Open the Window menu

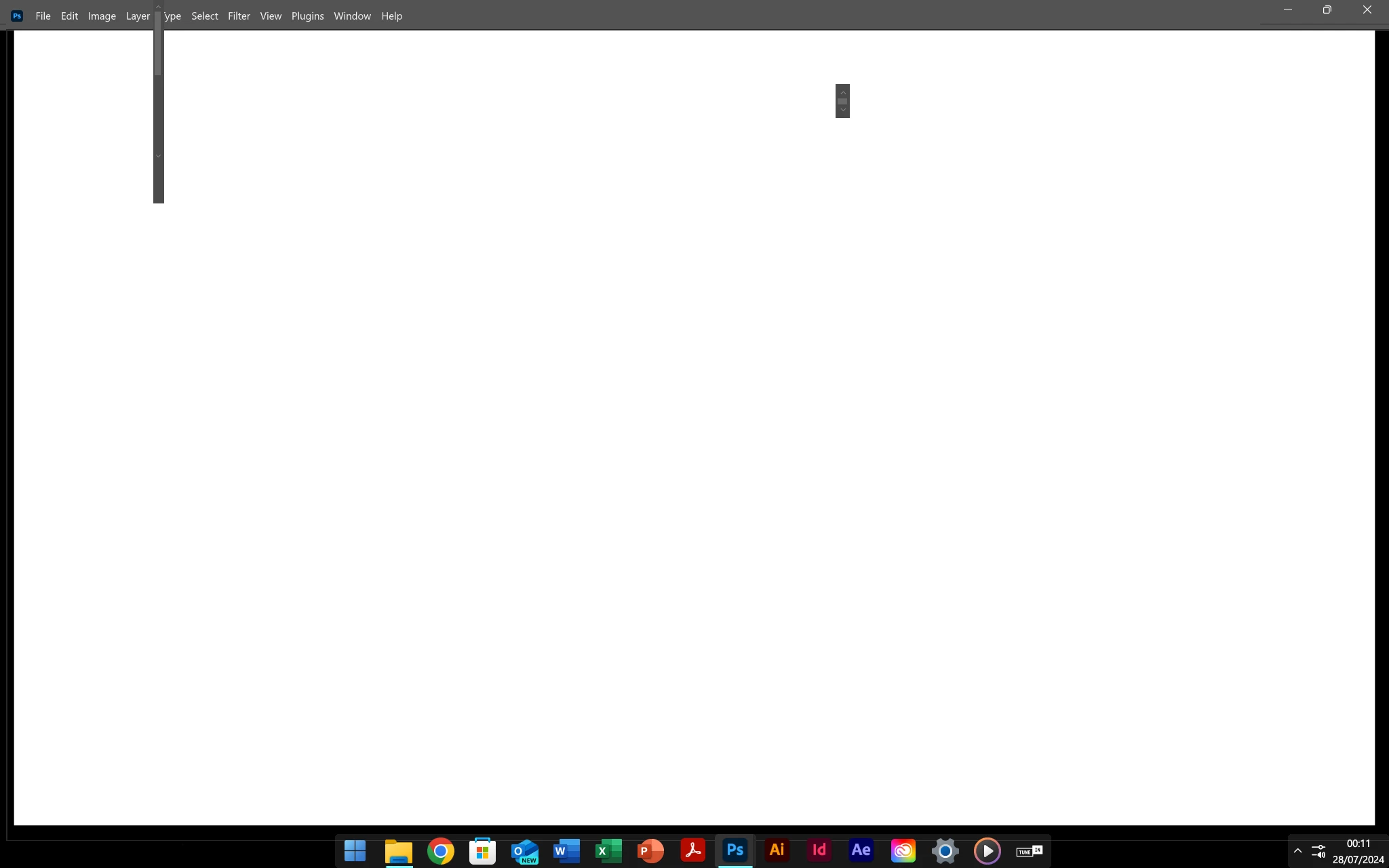click(x=352, y=16)
